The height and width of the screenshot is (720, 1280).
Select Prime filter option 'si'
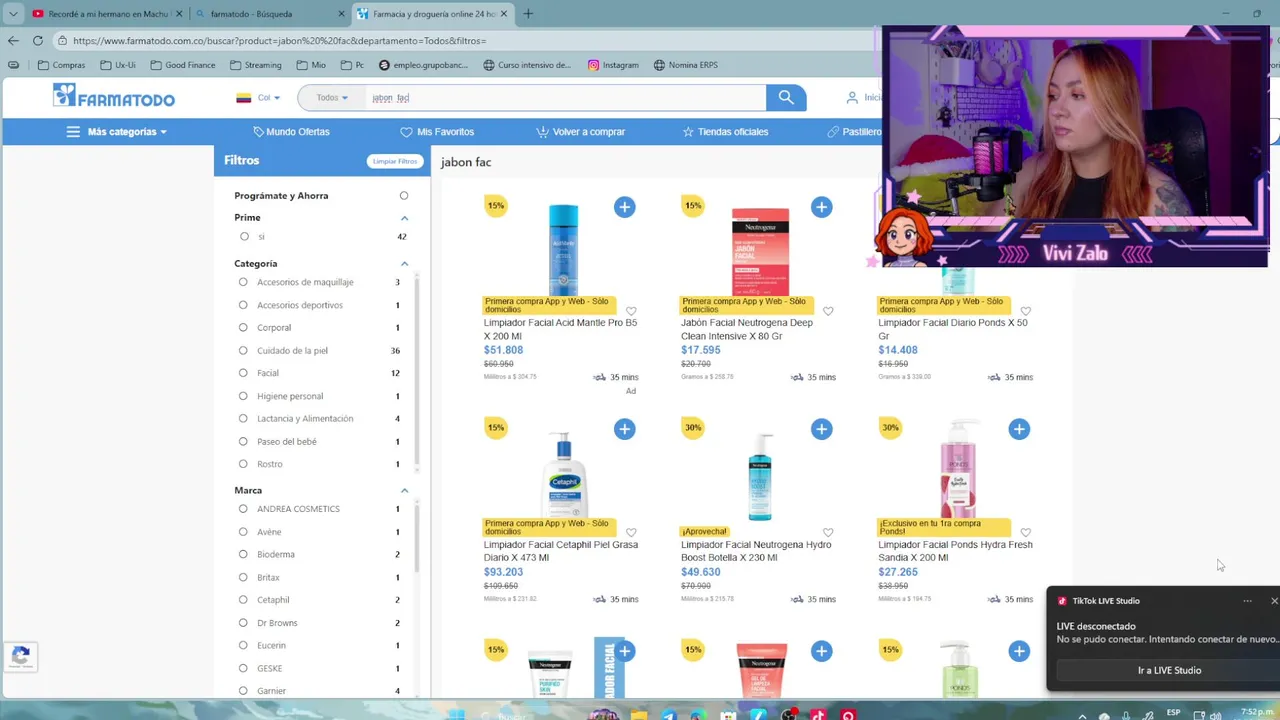[x=244, y=237]
